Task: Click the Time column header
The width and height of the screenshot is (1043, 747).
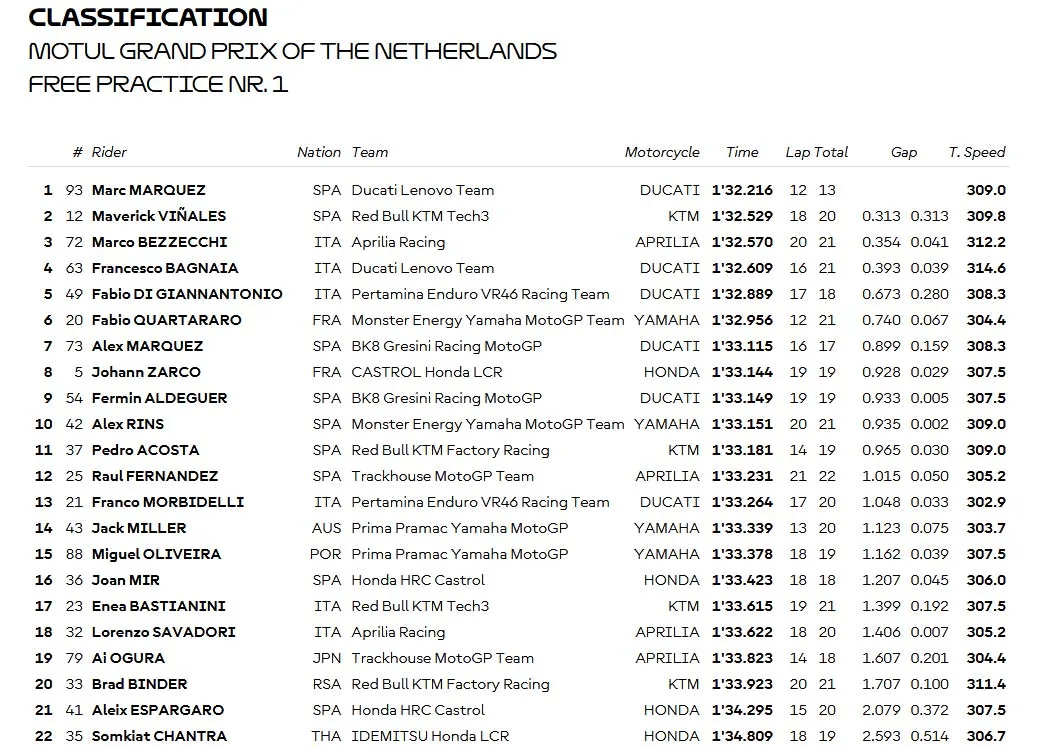Action: (x=742, y=152)
